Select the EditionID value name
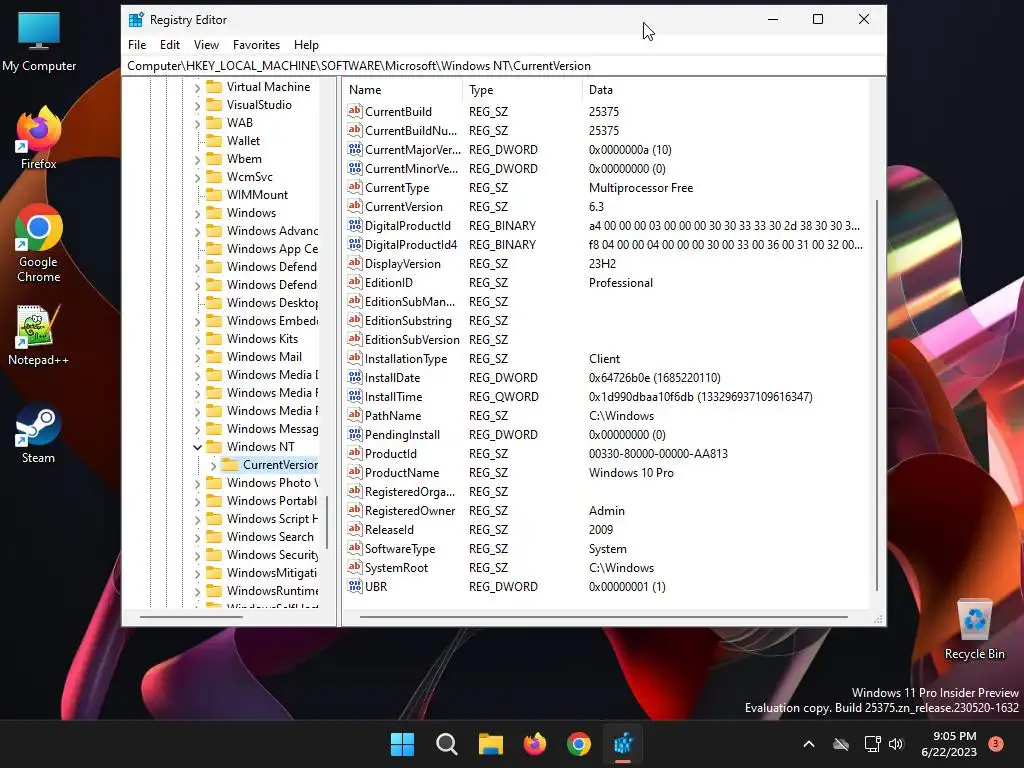 [x=389, y=283]
